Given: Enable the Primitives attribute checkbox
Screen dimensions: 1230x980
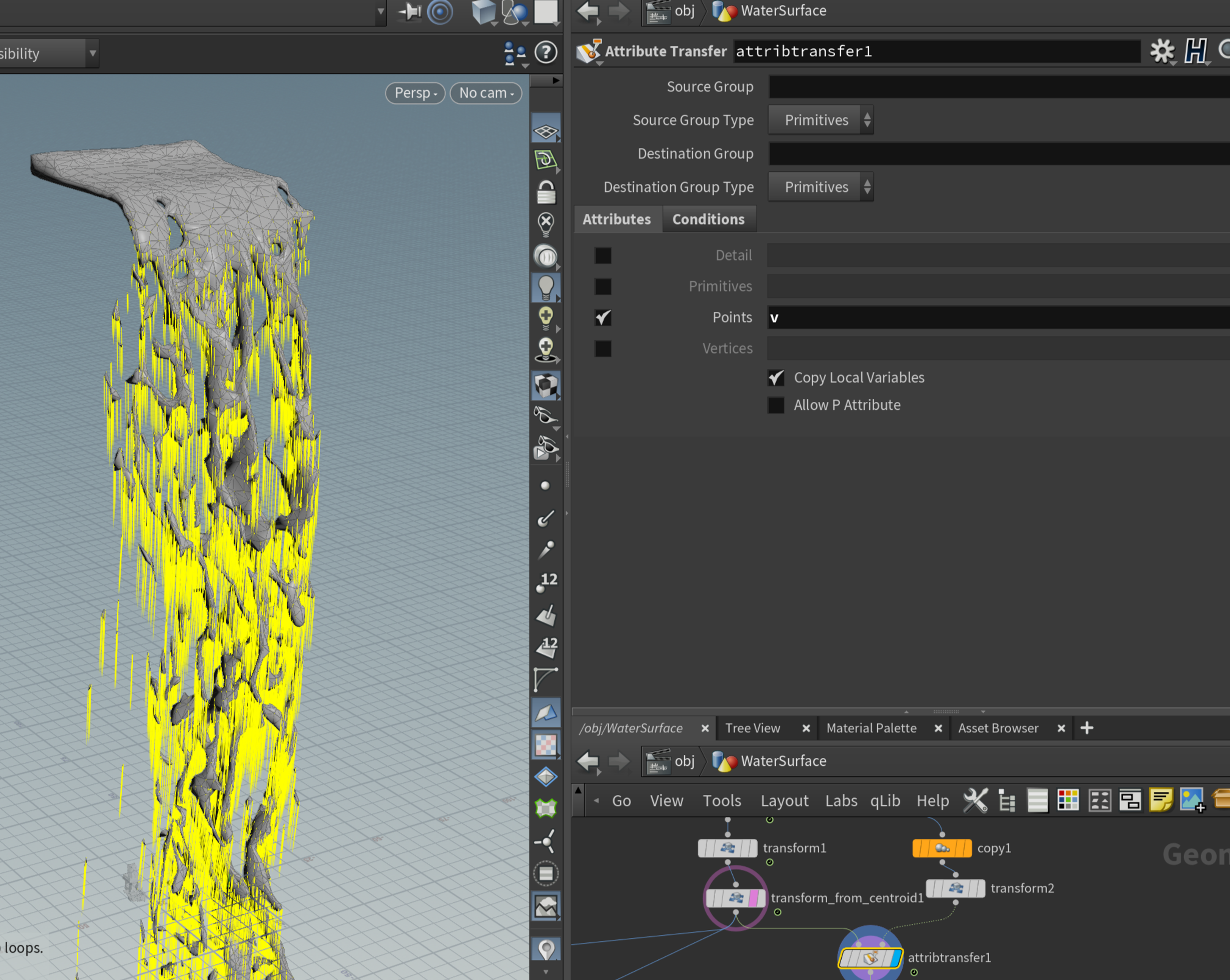Looking at the screenshot, I should click(x=603, y=286).
